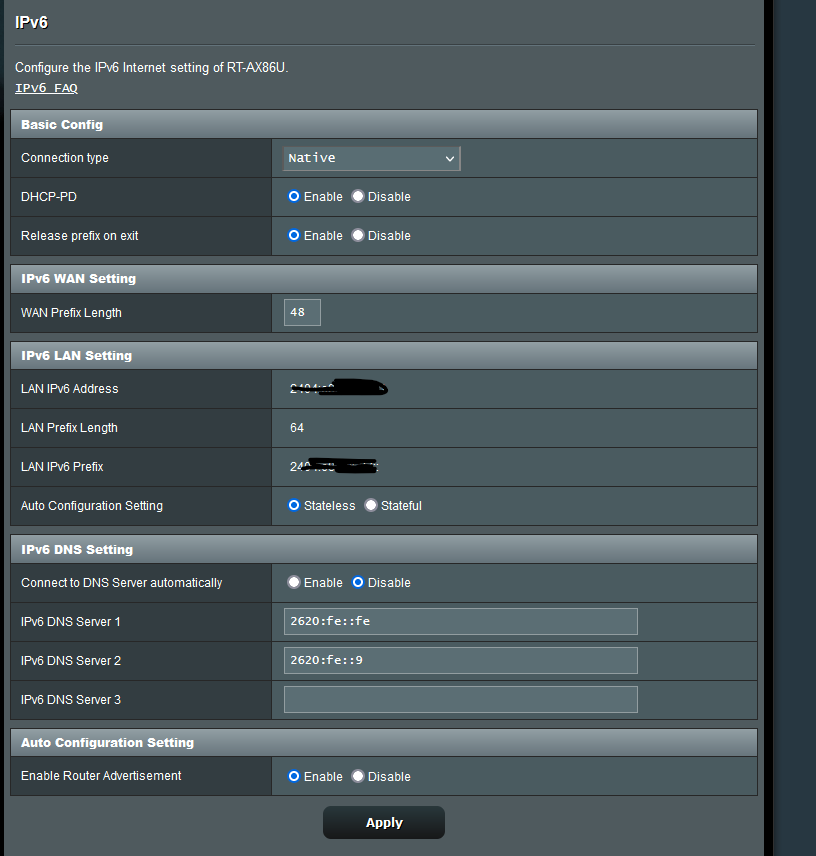
Task: Enable DHCP-PD
Action: pyautogui.click(x=294, y=197)
